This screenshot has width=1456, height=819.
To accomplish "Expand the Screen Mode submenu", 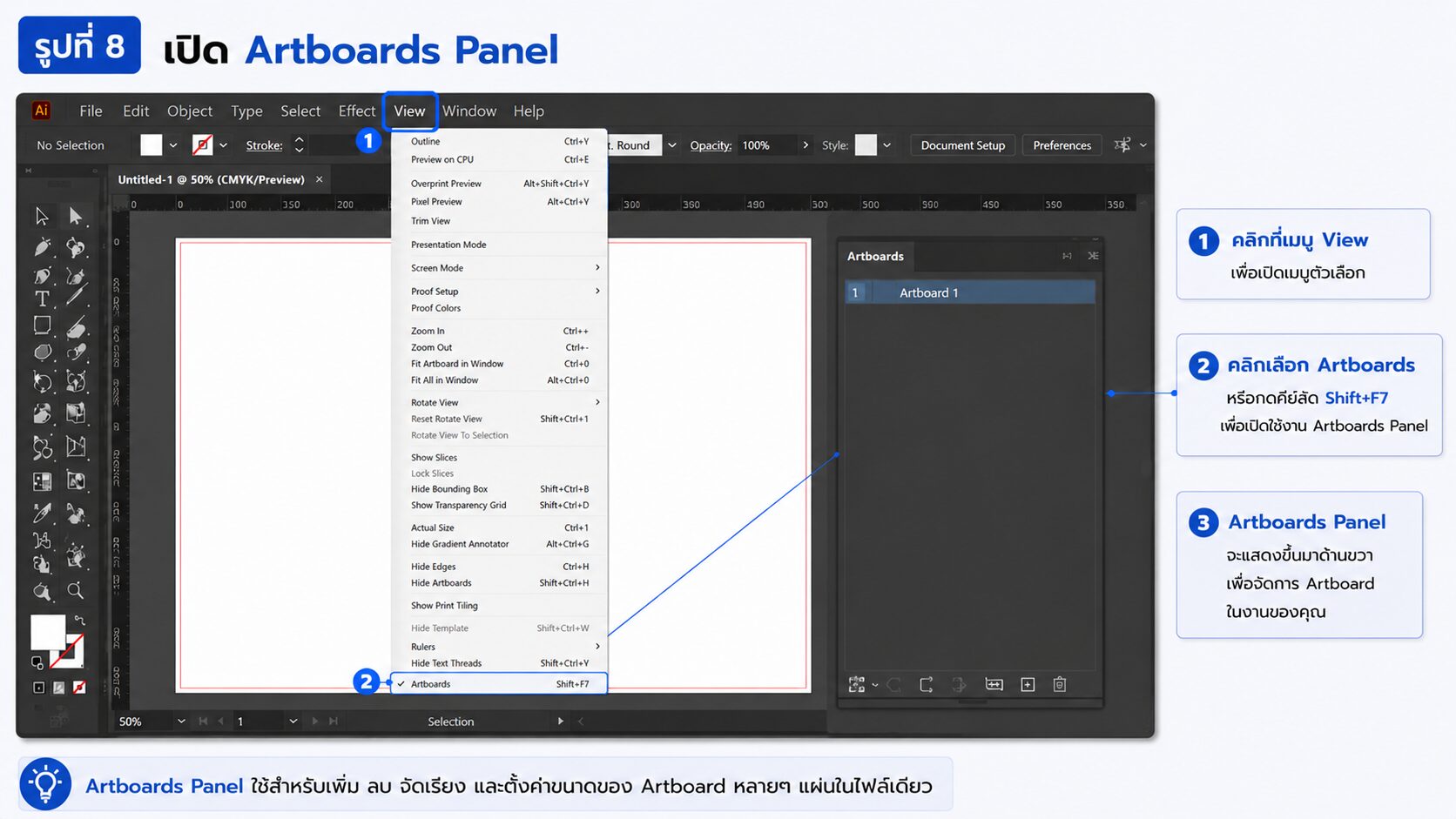I will (499, 268).
